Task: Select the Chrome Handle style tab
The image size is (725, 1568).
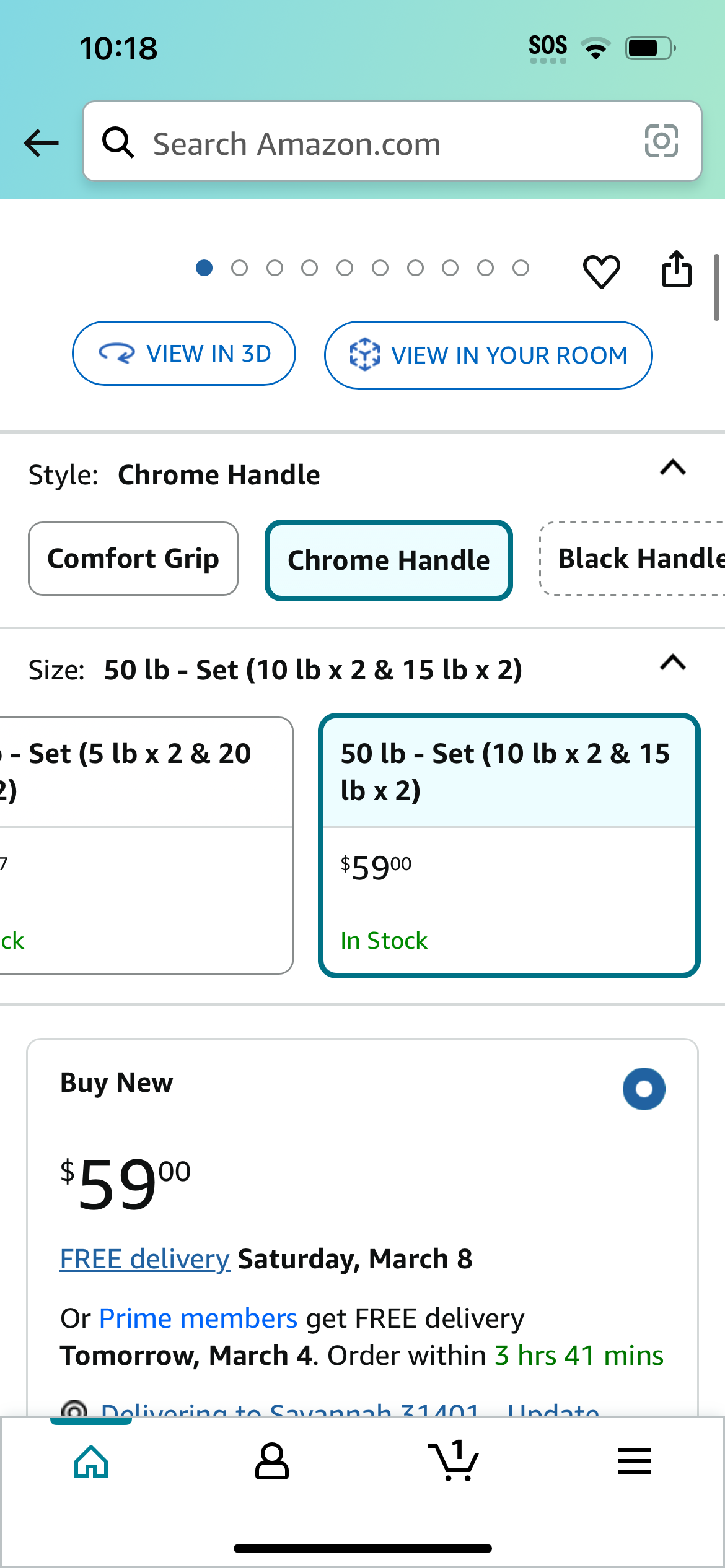Action: click(x=389, y=560)
